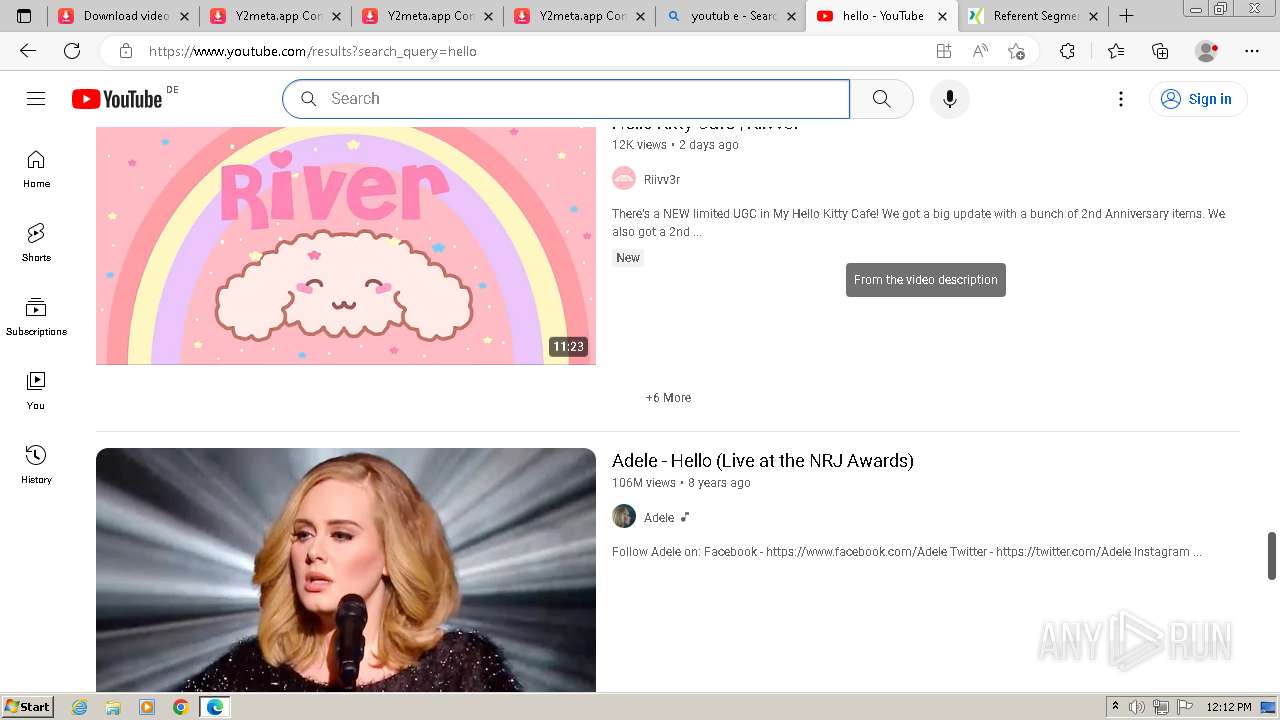The width and height of the screenshot is (1280, 720).
Task: Click the search magnifier button
Action: click(881, 98)
